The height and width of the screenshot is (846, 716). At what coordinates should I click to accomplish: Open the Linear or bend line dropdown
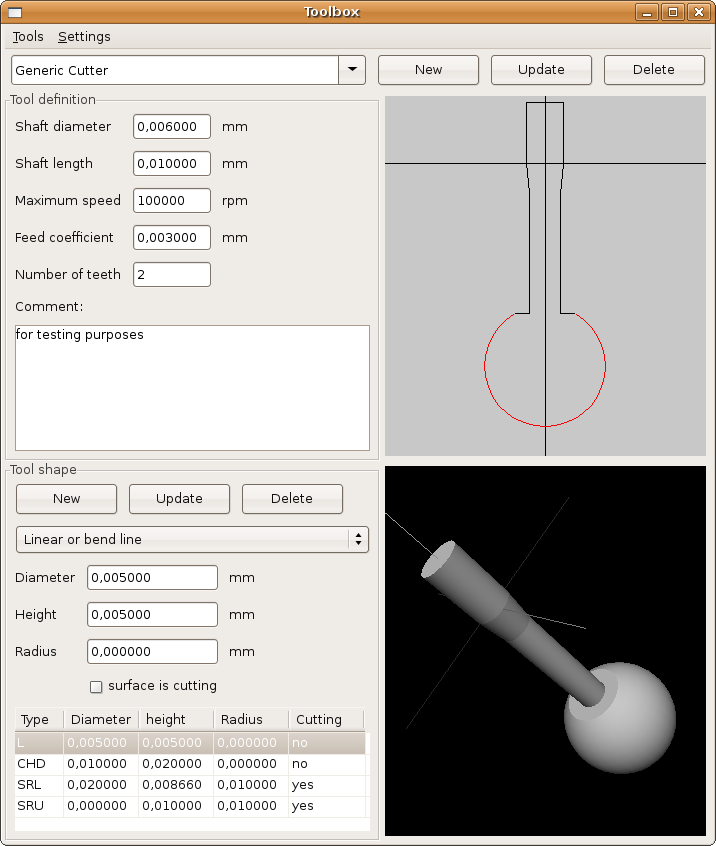click(x=192, y=540)
